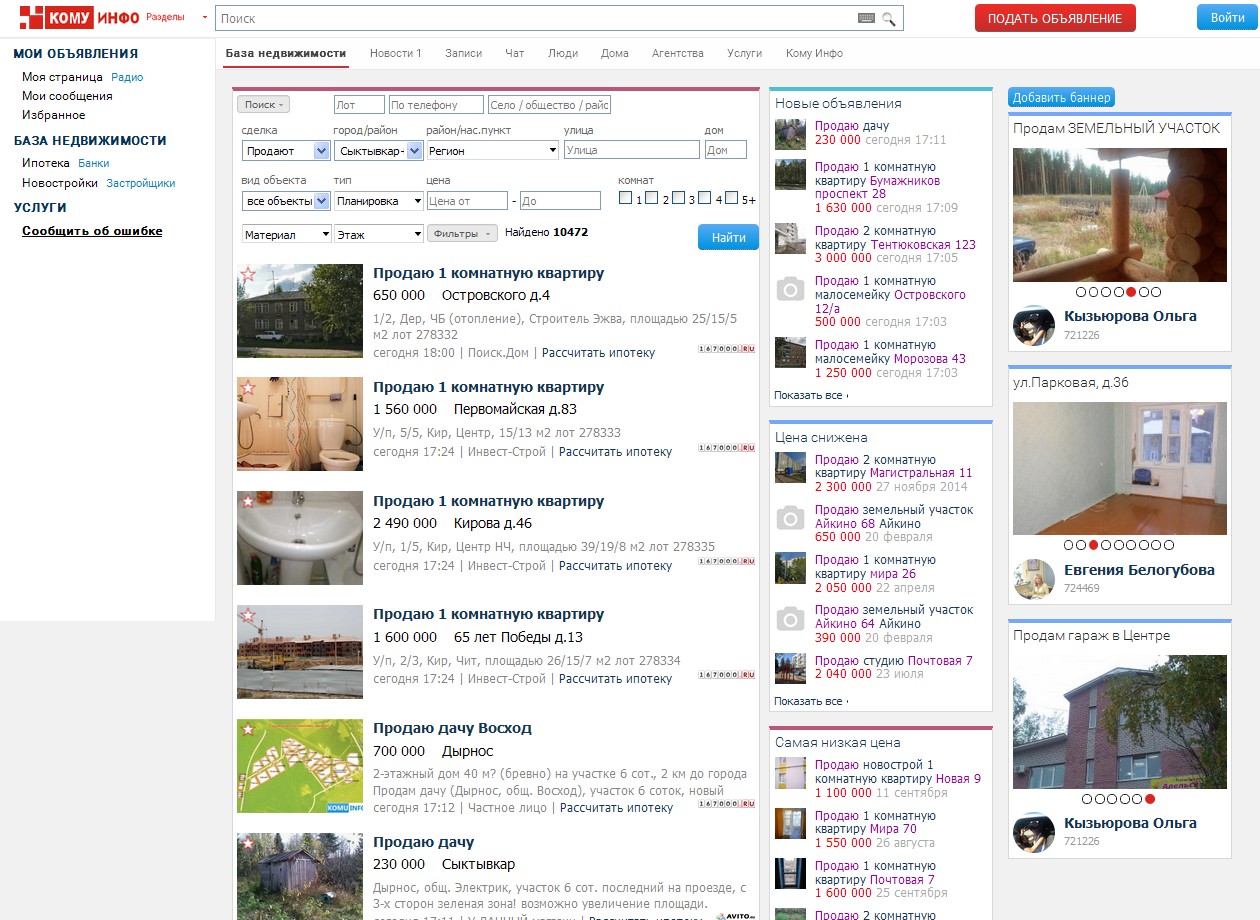This screenshot has height=920, width=1260.
Task: Switch to Люди tab
Action: click(563, 53)
